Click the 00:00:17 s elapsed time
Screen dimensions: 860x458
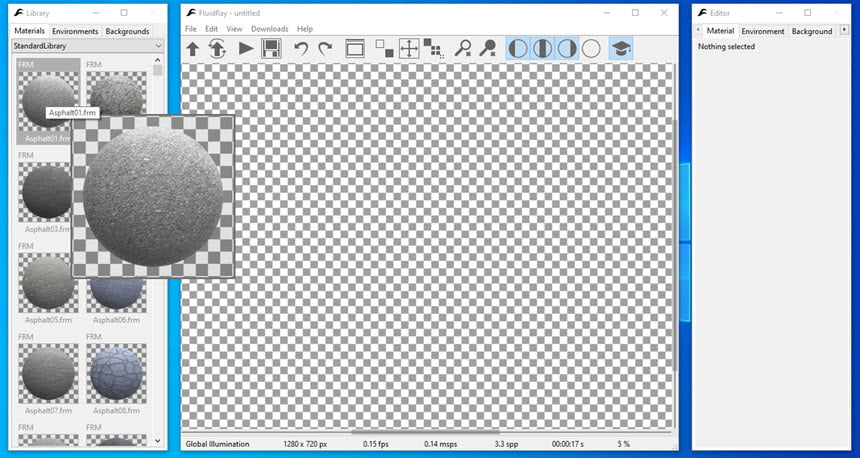(x=567, y=444)
